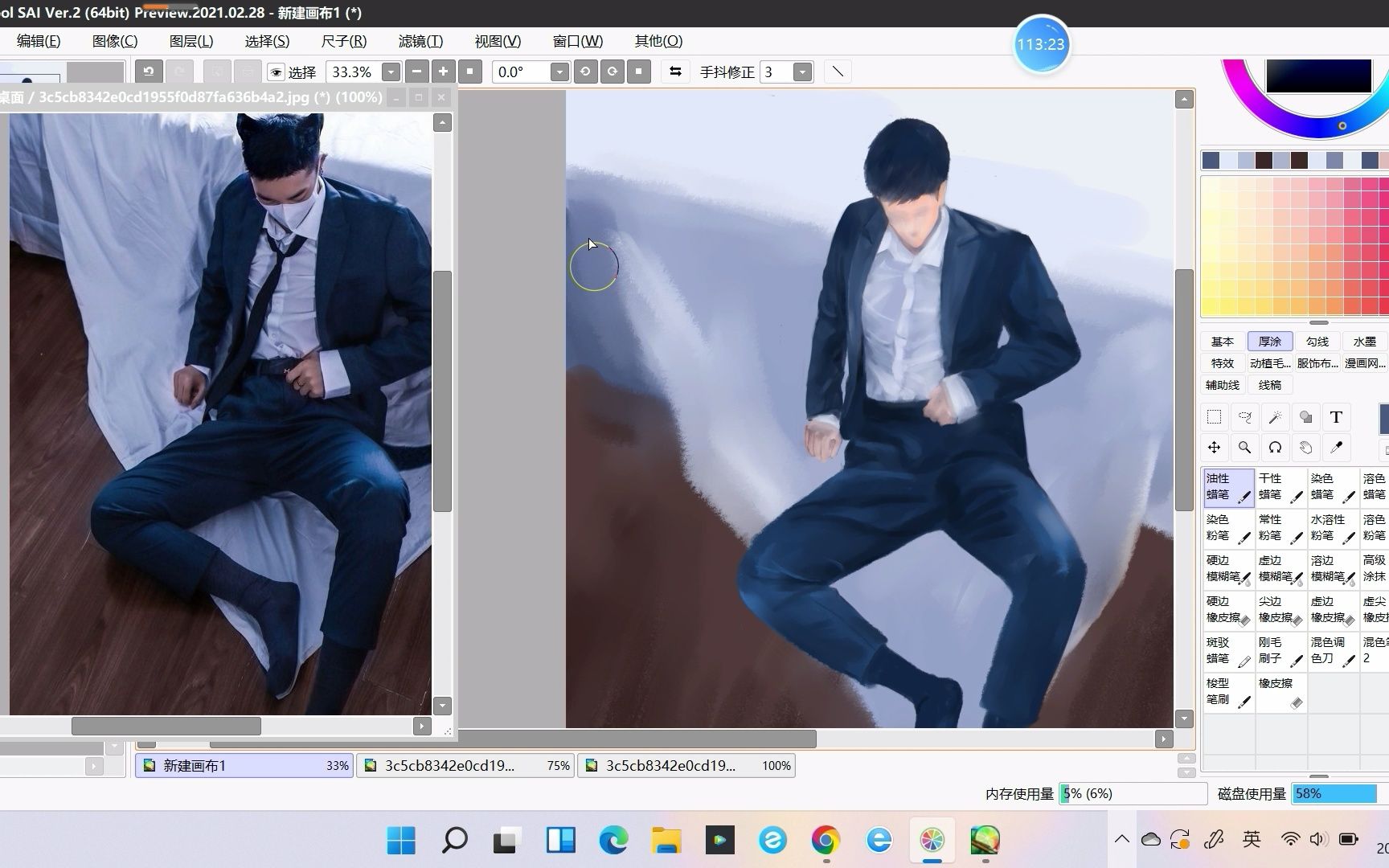The height and width of the screenshot is (868, 1389).
Task: Open the 图层(L) menu
Action: click(x=191, y=41)
